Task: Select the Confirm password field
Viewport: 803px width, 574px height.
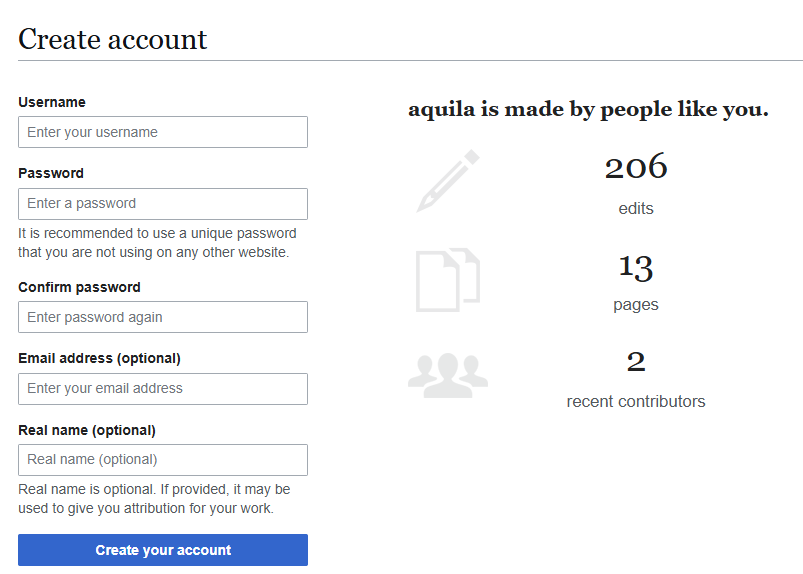Action: (x=163, y=317)
